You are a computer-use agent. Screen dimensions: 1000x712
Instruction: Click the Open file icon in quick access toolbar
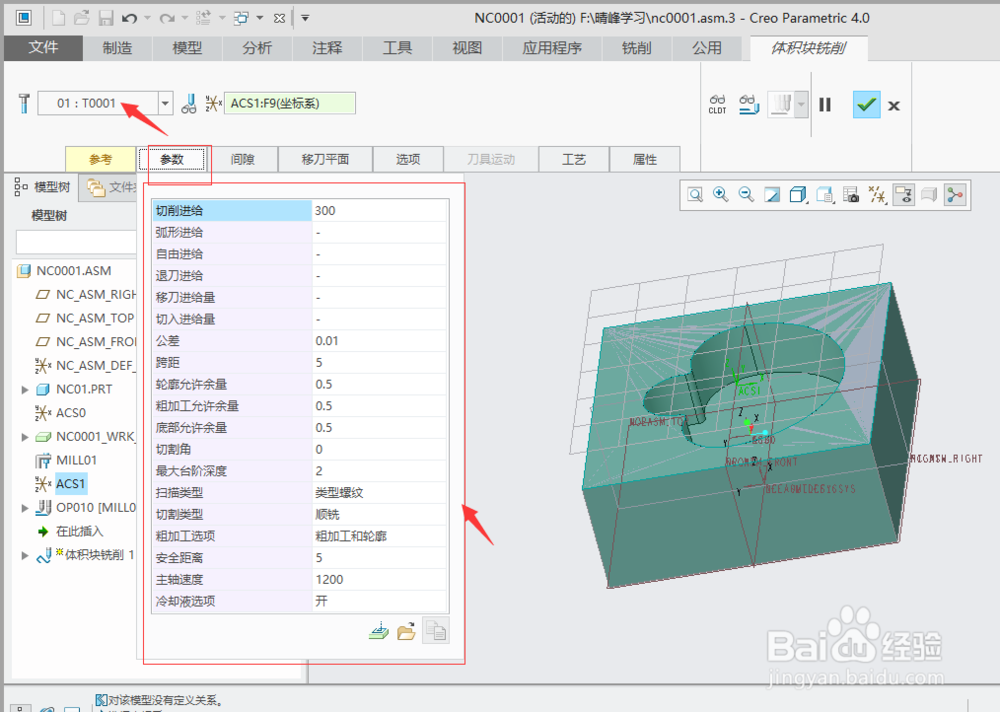point(82,18)
